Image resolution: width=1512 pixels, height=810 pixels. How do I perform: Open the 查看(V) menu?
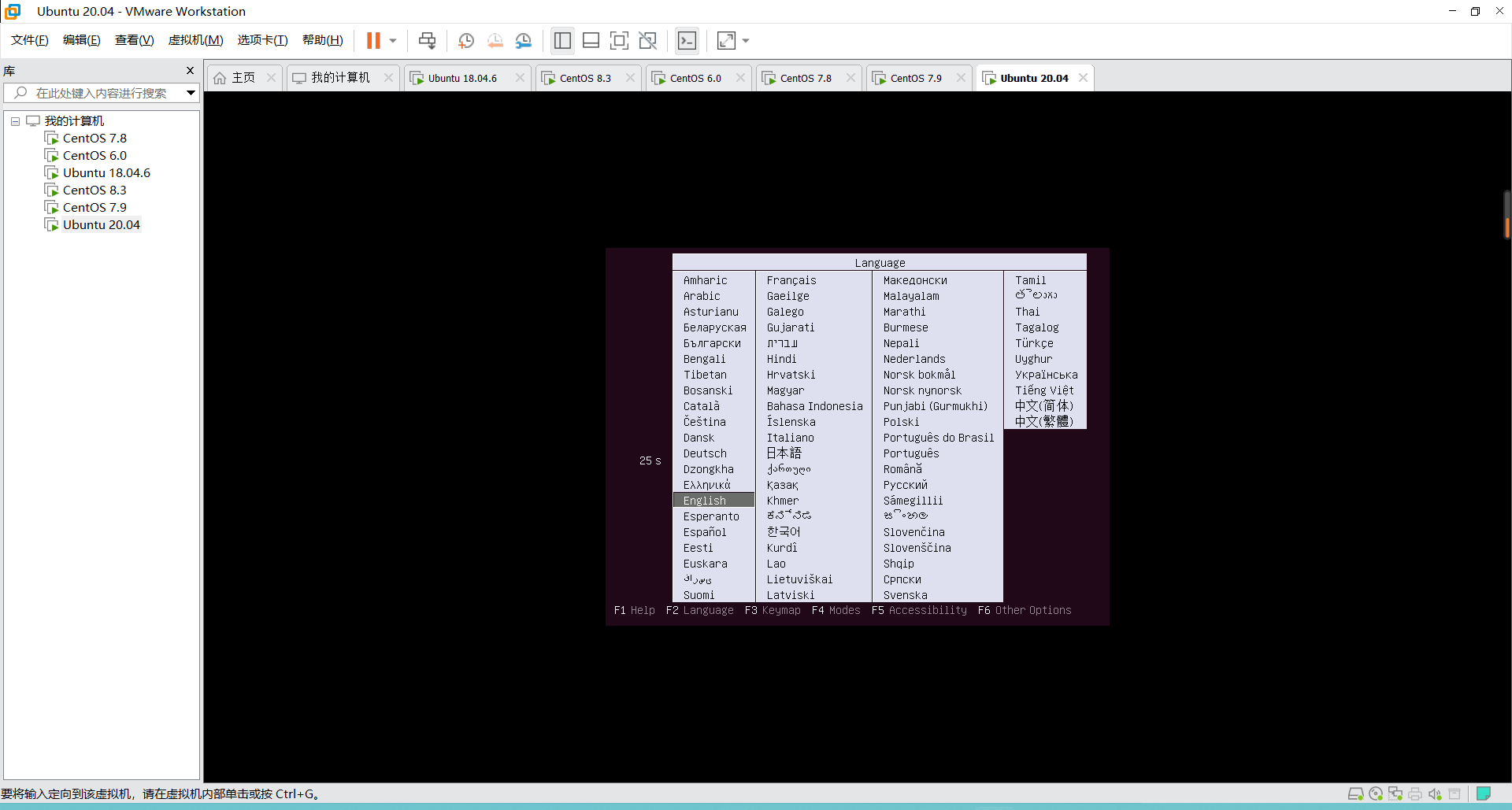(135, 40)
